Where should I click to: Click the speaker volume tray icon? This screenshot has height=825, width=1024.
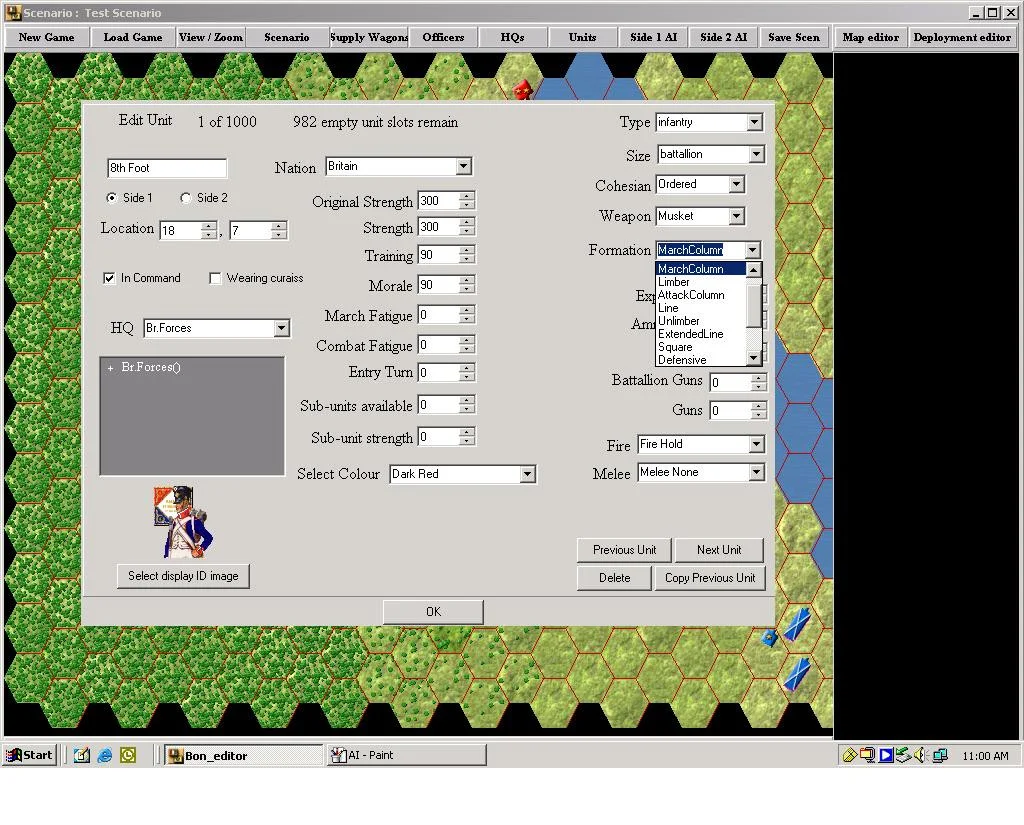click(920, 755)
